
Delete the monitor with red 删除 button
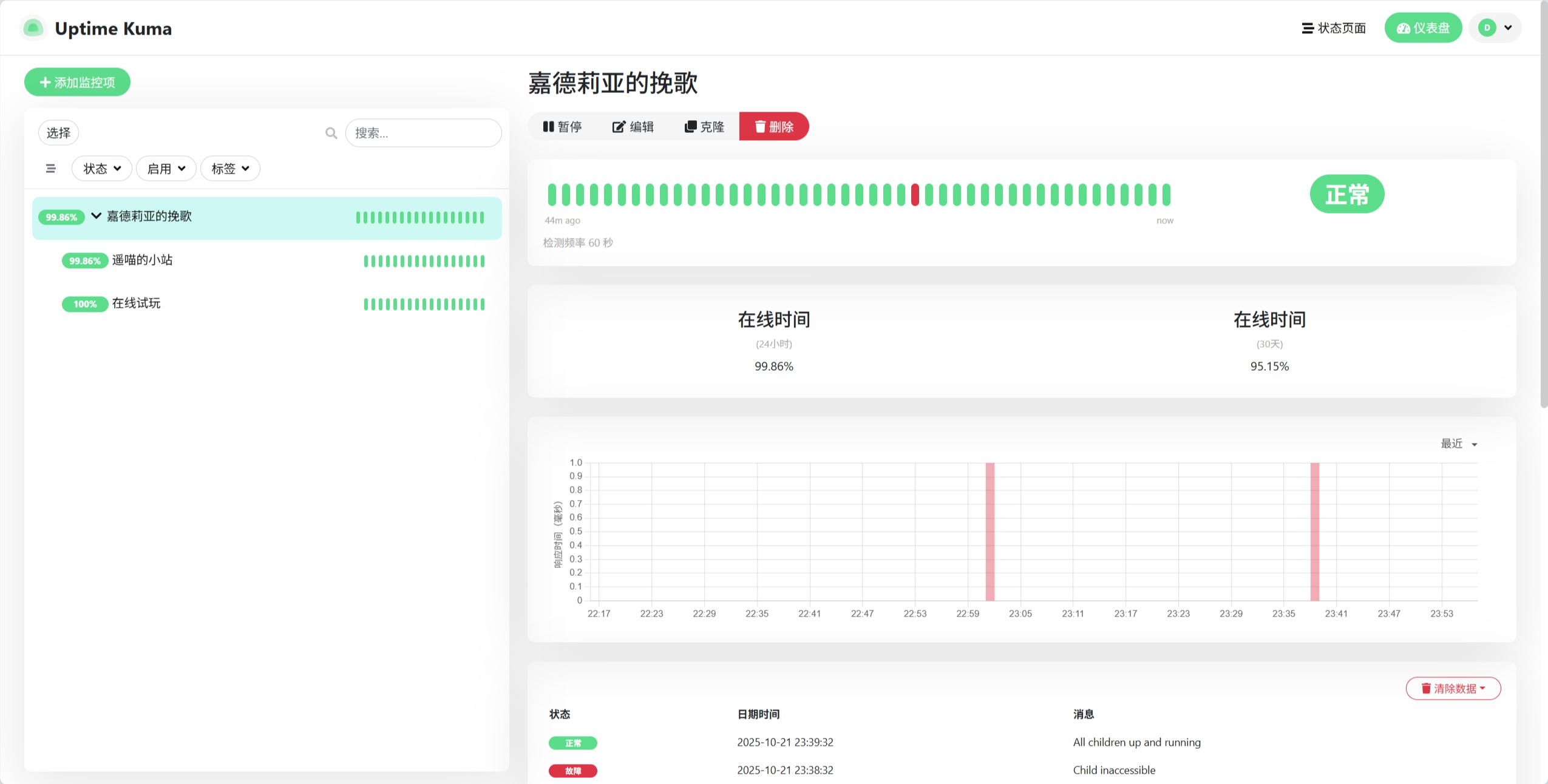774,126
